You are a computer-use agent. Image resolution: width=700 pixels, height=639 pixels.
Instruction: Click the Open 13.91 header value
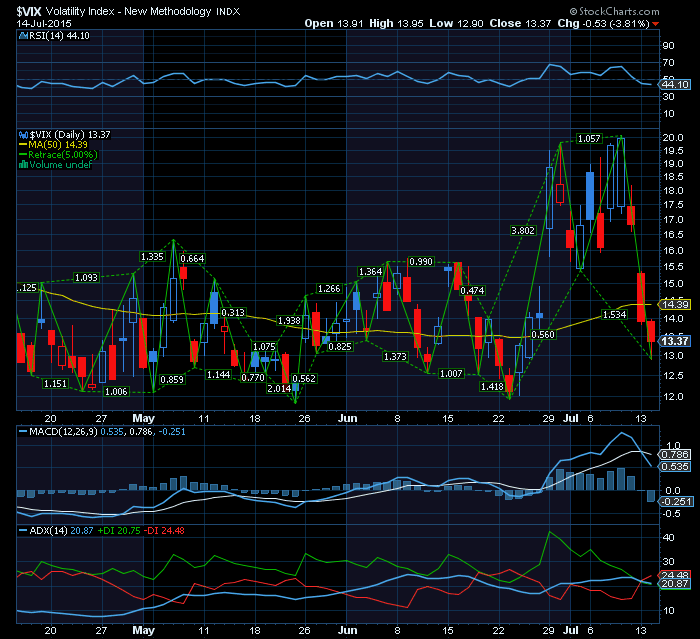(x=334, y=23)
